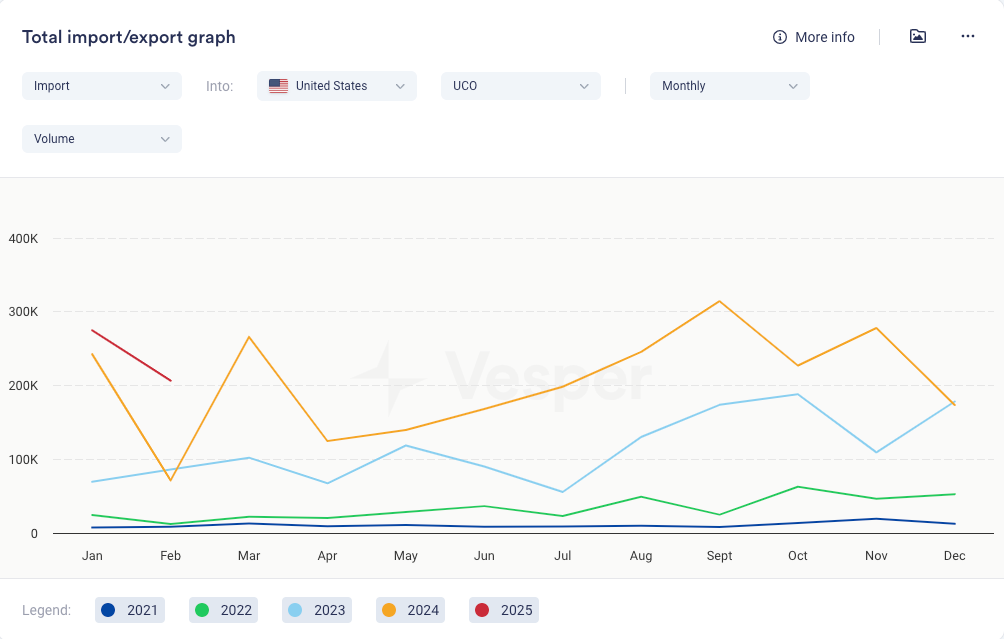Click the More info link text

tap(824, 37)
